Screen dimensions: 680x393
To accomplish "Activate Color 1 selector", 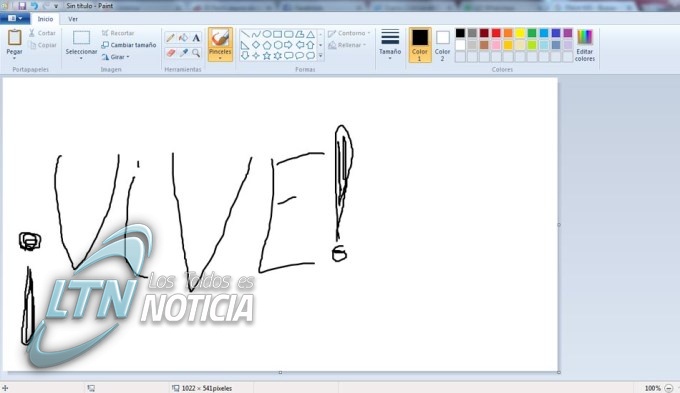I will [x=420, y=45].
